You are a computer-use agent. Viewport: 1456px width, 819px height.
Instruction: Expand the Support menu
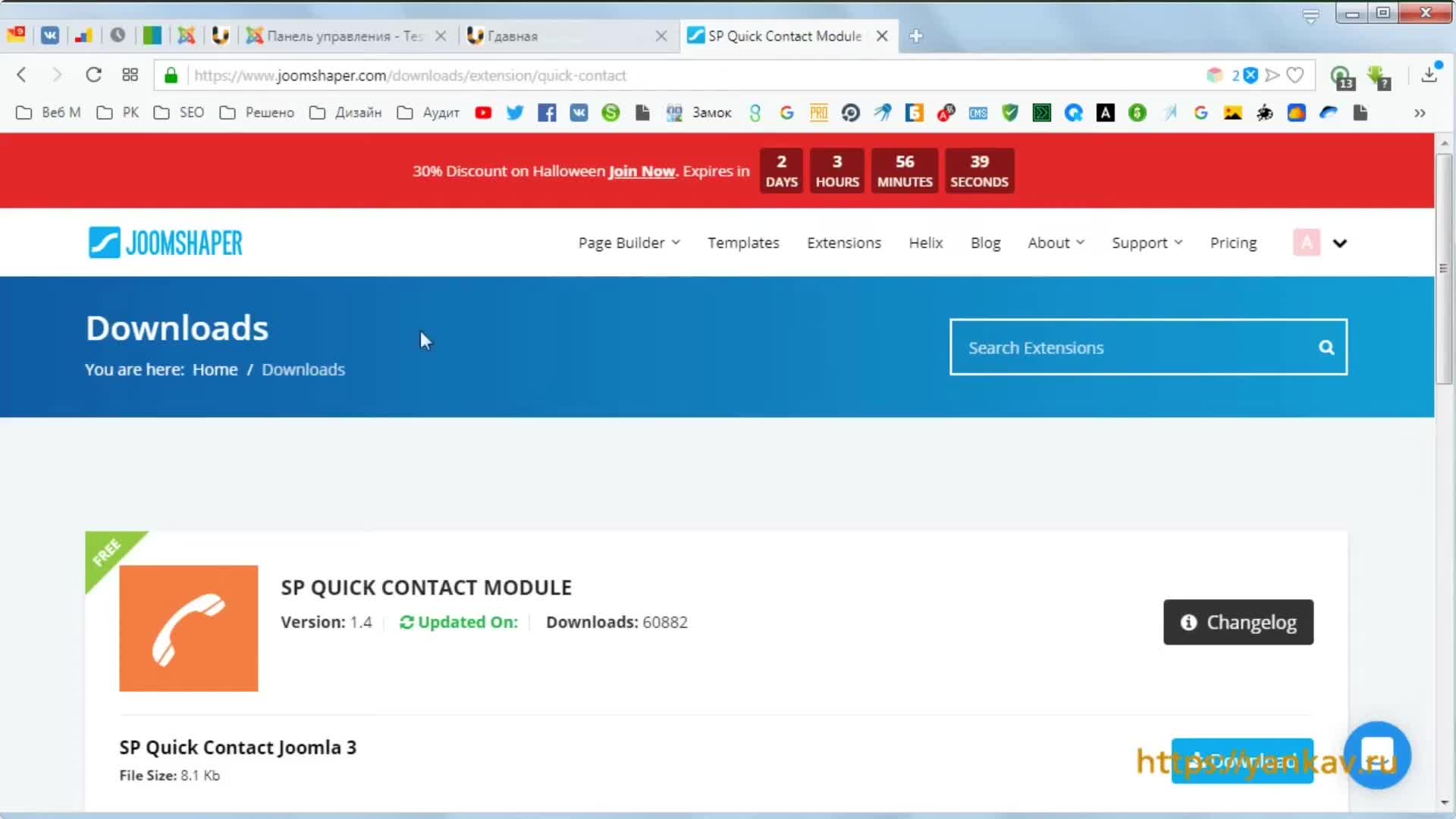pyautogui.click(x=1147, y=243)
